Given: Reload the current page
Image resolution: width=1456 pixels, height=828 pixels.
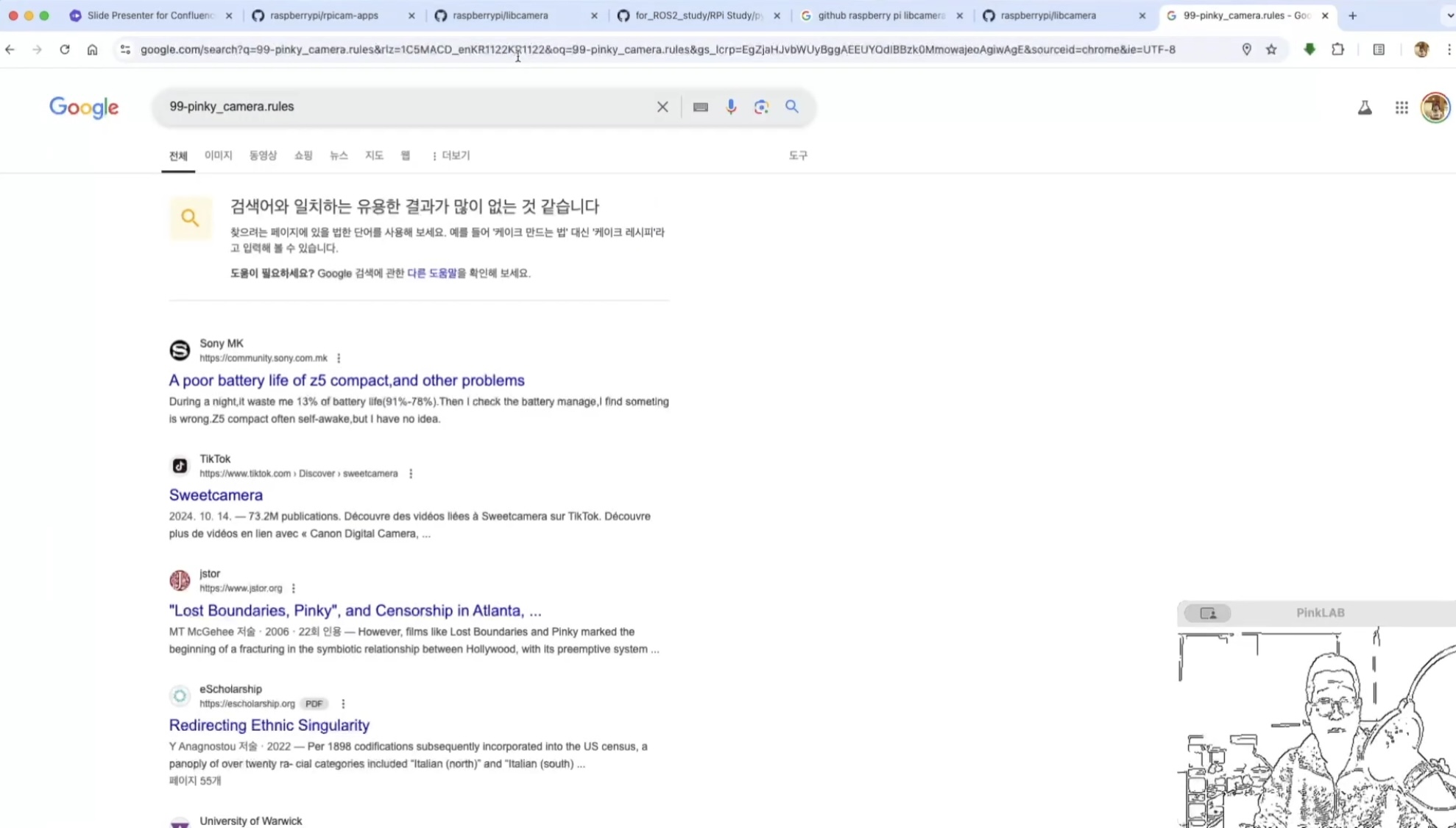Looking at the screenshot, I should 65,49.
